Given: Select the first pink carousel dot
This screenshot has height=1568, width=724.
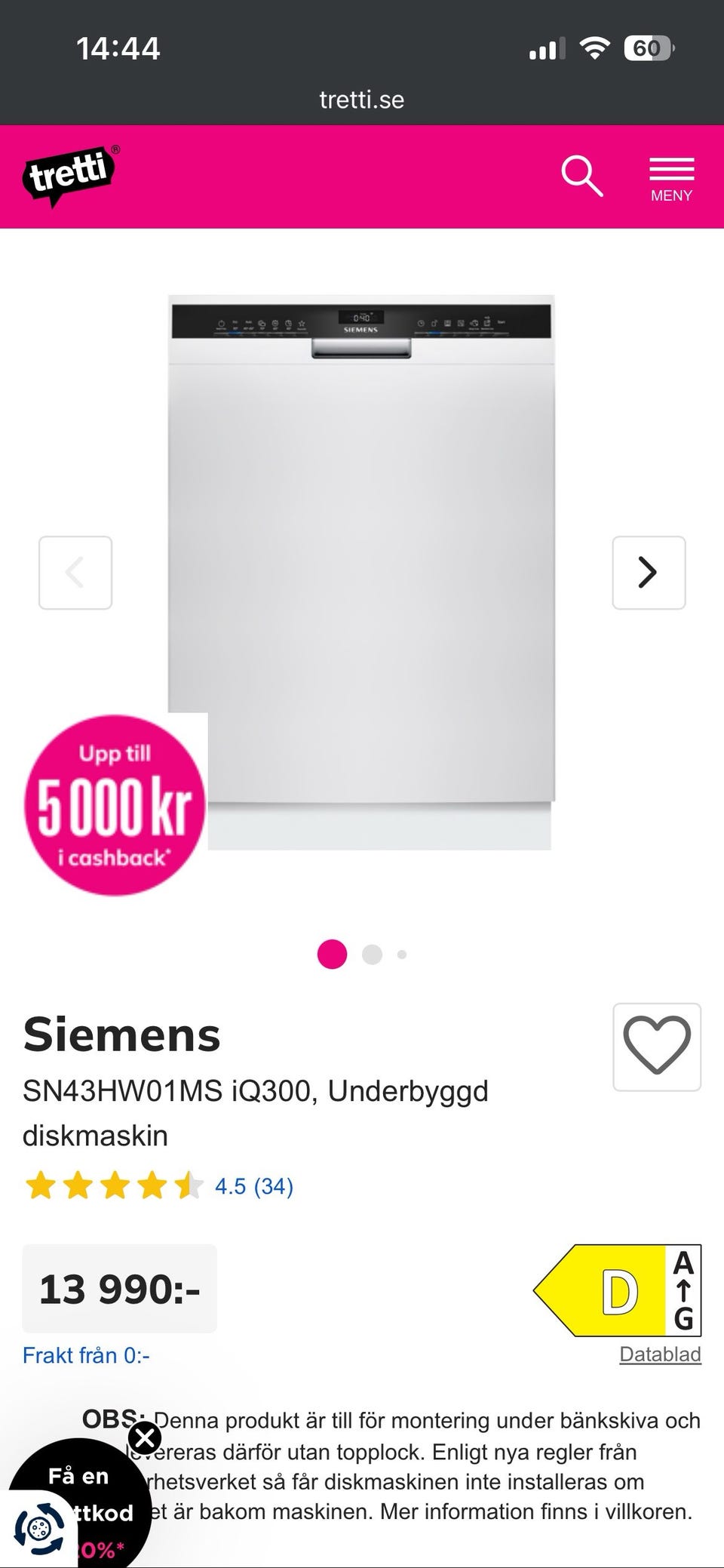Looking at the screenshot, I should click(x=332, y=954).
